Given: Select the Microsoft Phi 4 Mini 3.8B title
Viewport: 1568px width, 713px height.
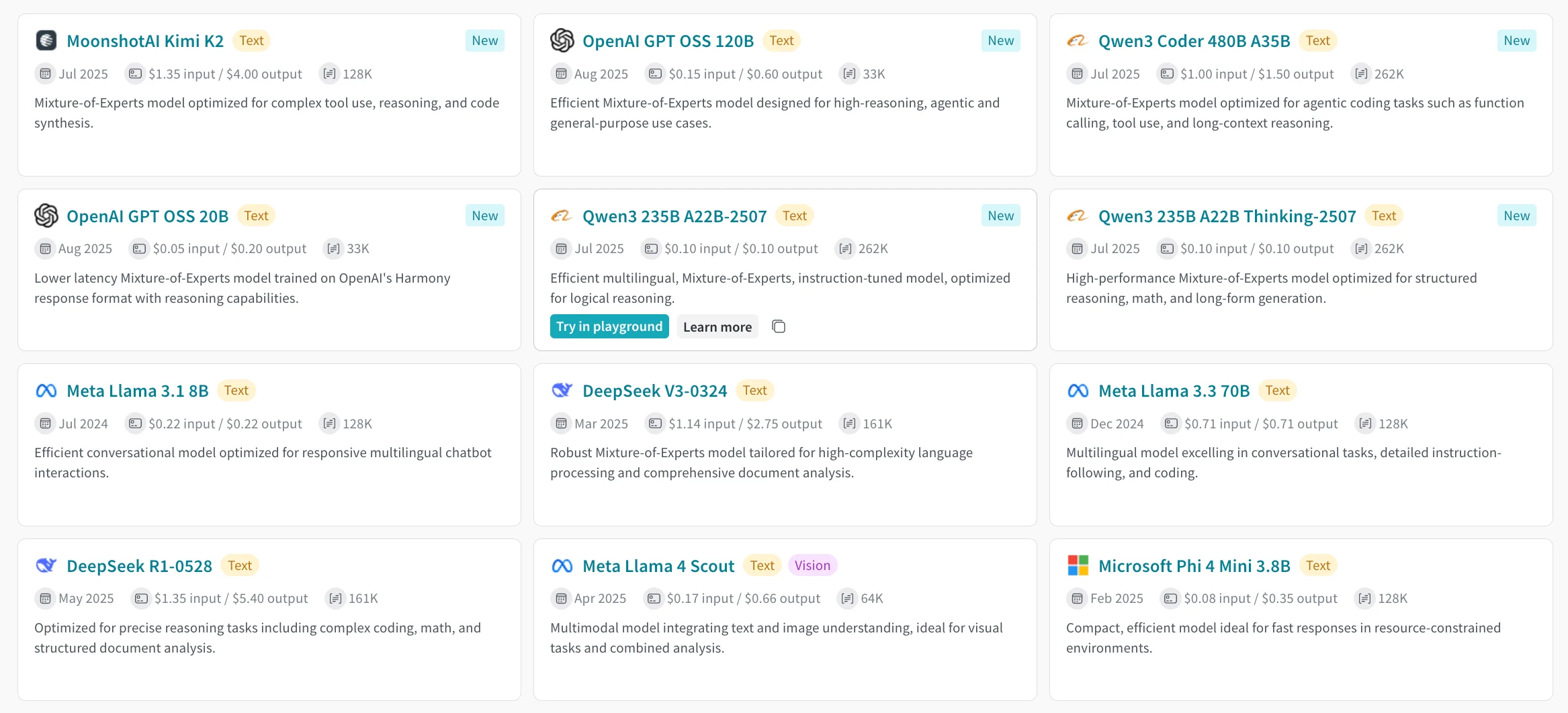Looking at the screenshot, I should pos(1194,566).
